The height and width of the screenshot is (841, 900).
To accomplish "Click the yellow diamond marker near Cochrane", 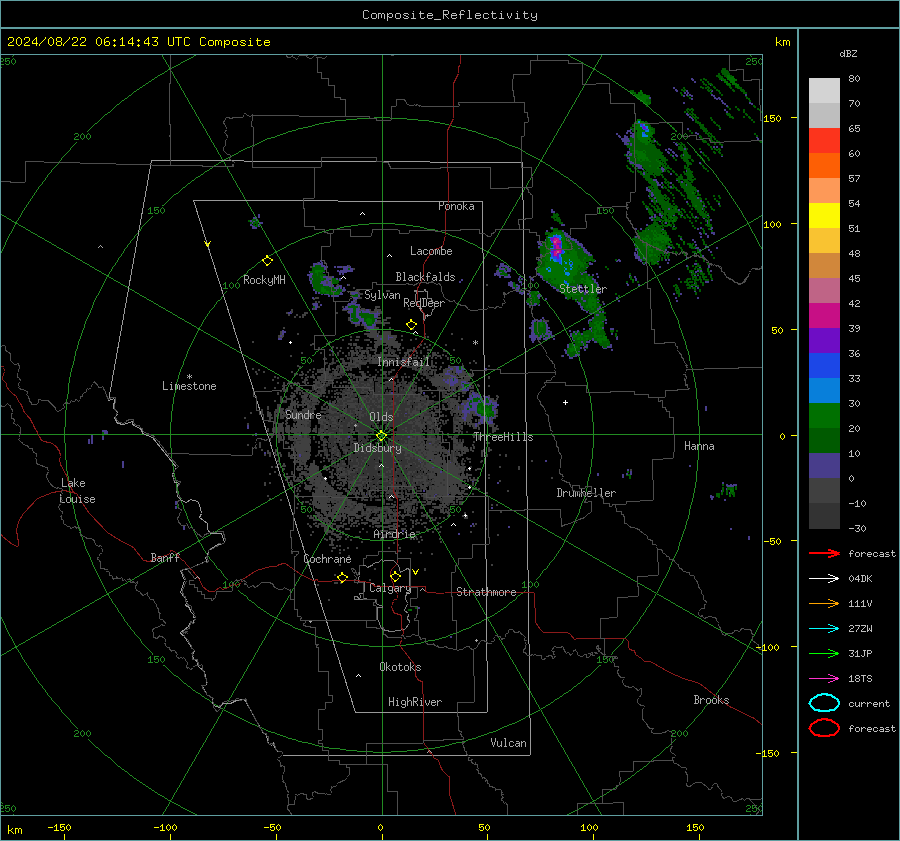I will (342, 578).
